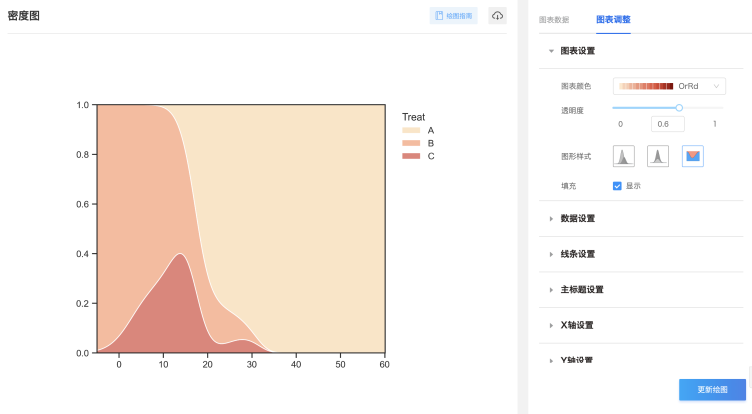Expand the 线条设置 section
This screenshot has width=752, height=414.
577,254
